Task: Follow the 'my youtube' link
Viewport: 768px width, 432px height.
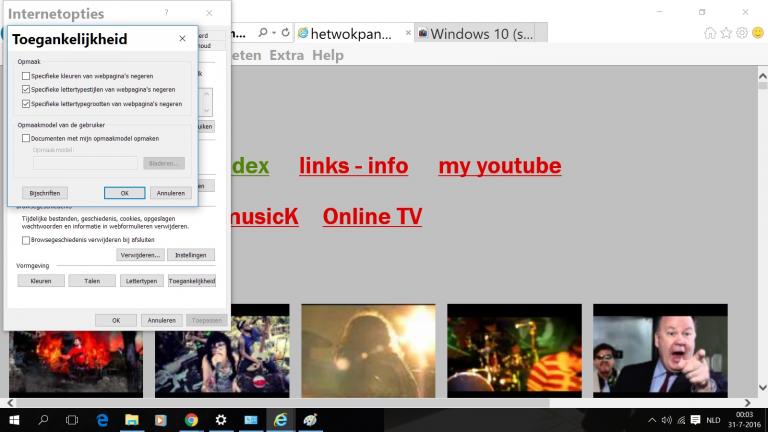Action: coord(499,166)
